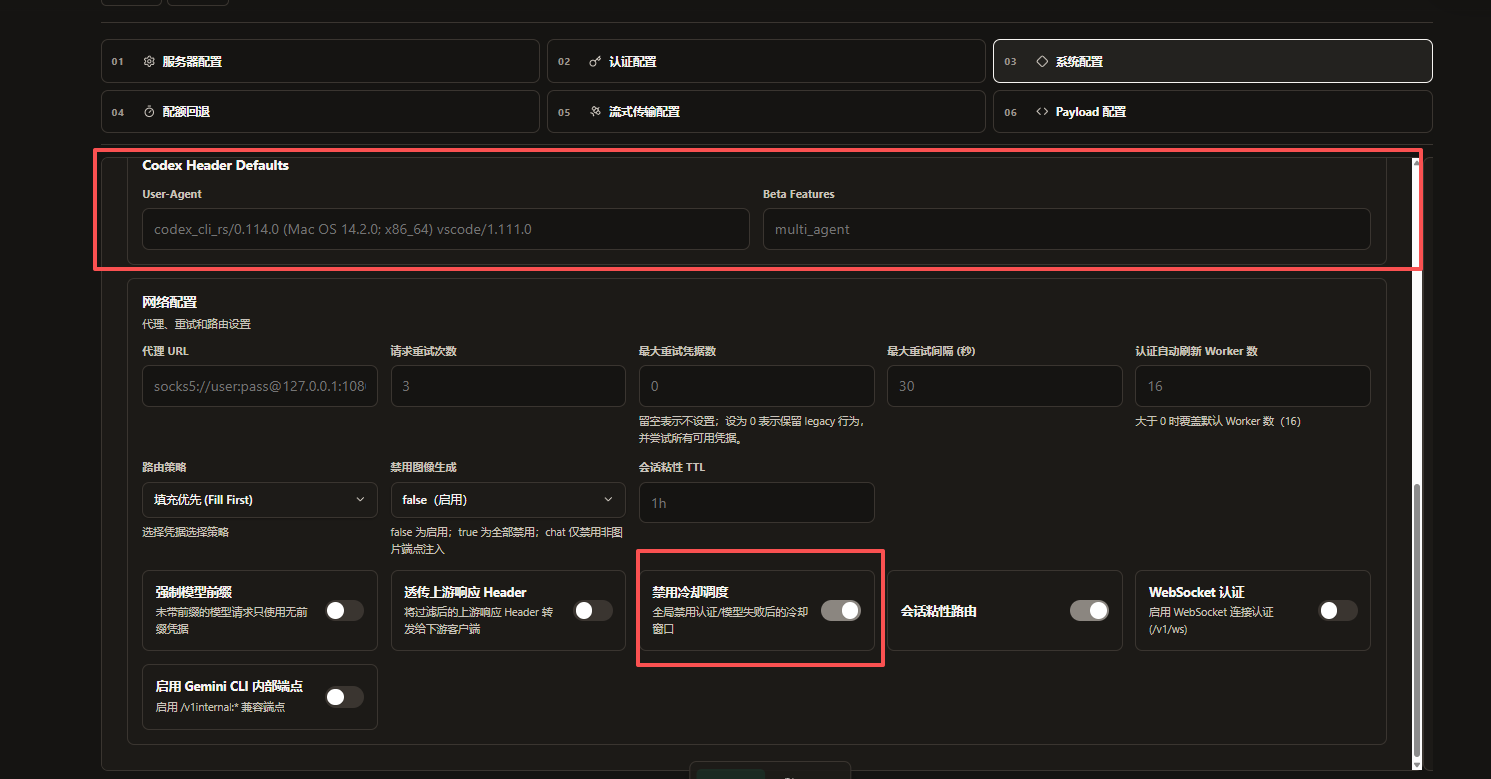This screenshot has width=1491, height=779.
Task: Open the 路由策略 dropdown showing 填充优先
Action: pyautogui.click(x=260, y=499)
